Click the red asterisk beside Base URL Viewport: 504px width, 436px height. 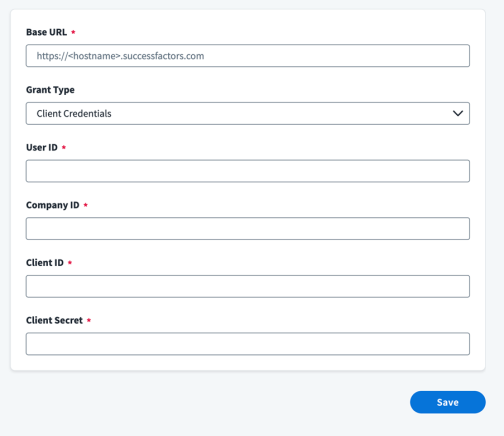(x=73, y=32)
